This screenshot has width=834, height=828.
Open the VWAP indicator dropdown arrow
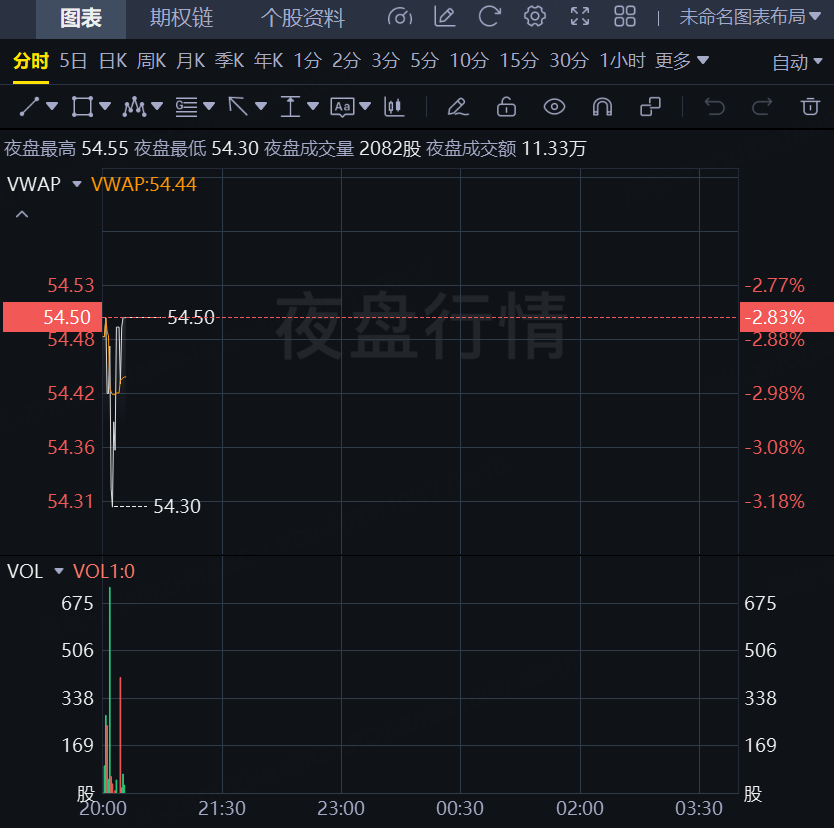coord(77,184)
